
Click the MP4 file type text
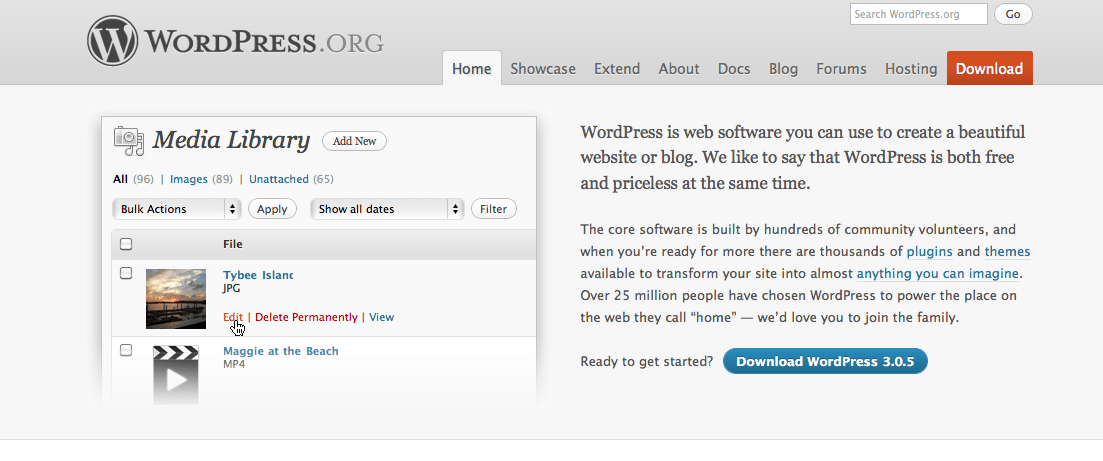[x=234, y=365]
